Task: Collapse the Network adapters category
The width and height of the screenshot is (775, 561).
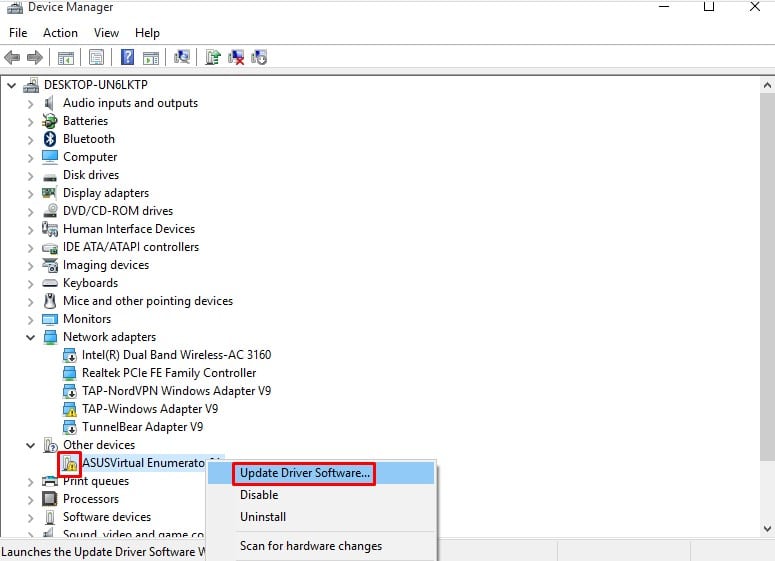Action: 31,337
